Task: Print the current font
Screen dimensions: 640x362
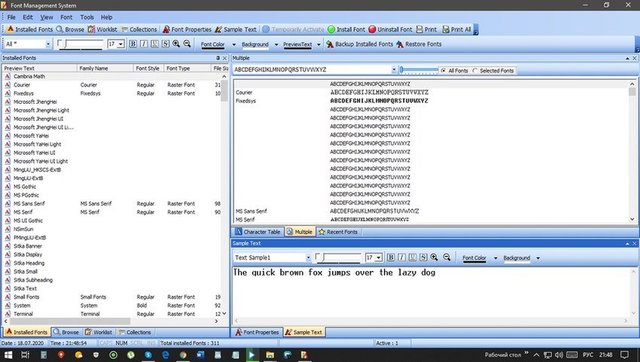Action: tap(426, 29)
